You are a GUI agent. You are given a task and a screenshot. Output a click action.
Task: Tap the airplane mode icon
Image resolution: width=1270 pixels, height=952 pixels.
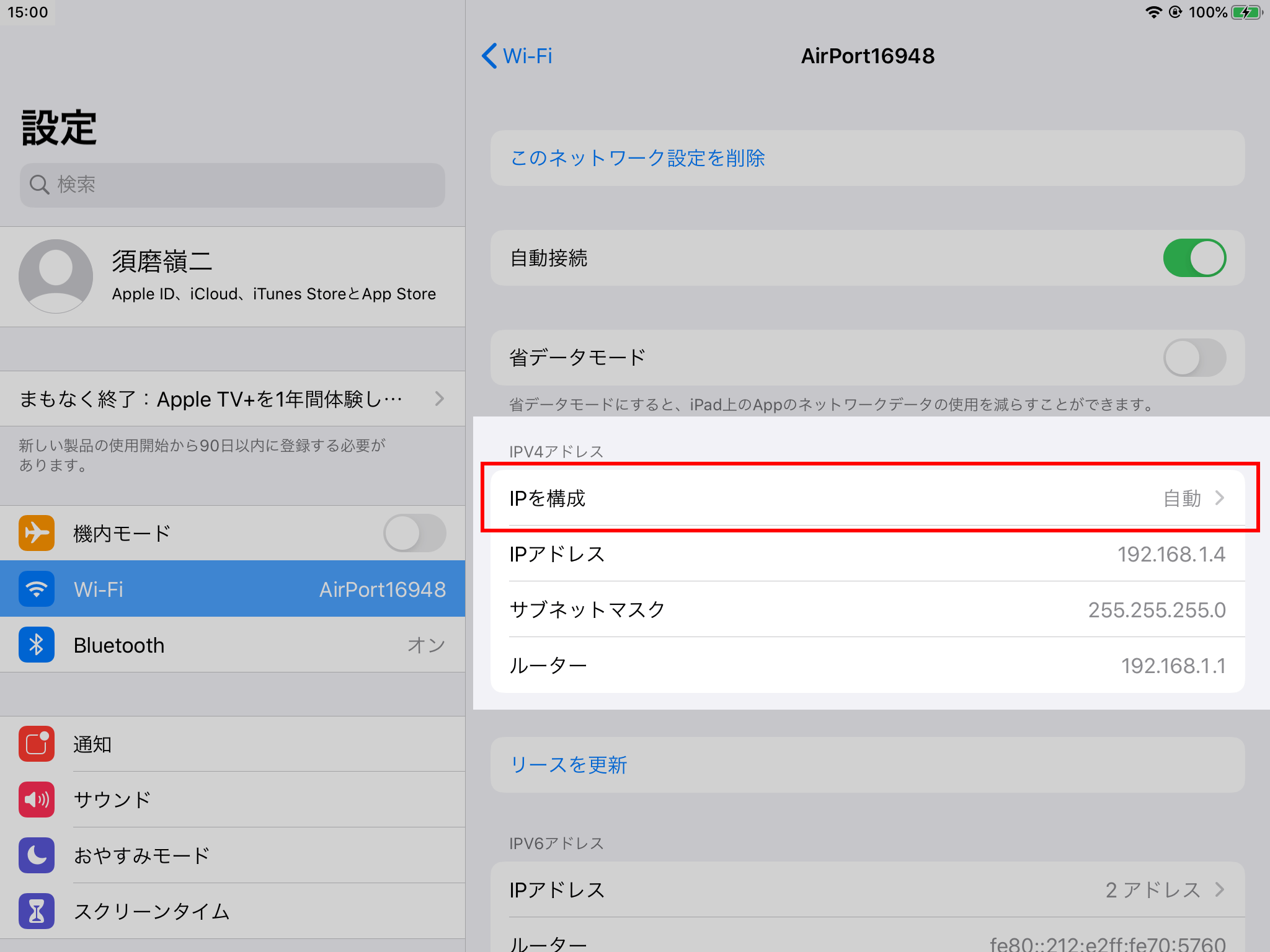(x=37, y=533)
